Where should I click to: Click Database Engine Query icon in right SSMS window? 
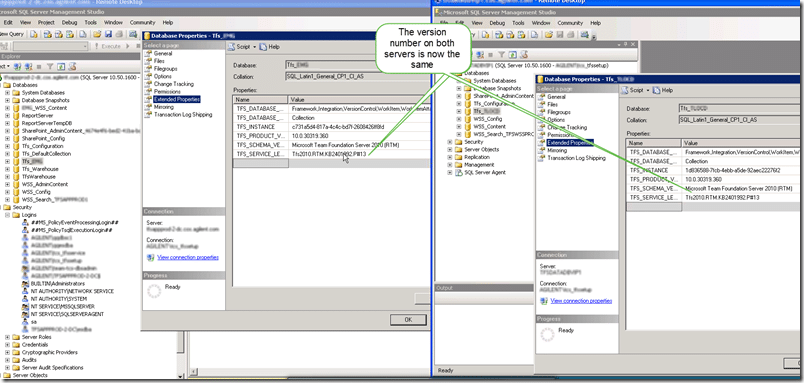(x=486, y=35)
